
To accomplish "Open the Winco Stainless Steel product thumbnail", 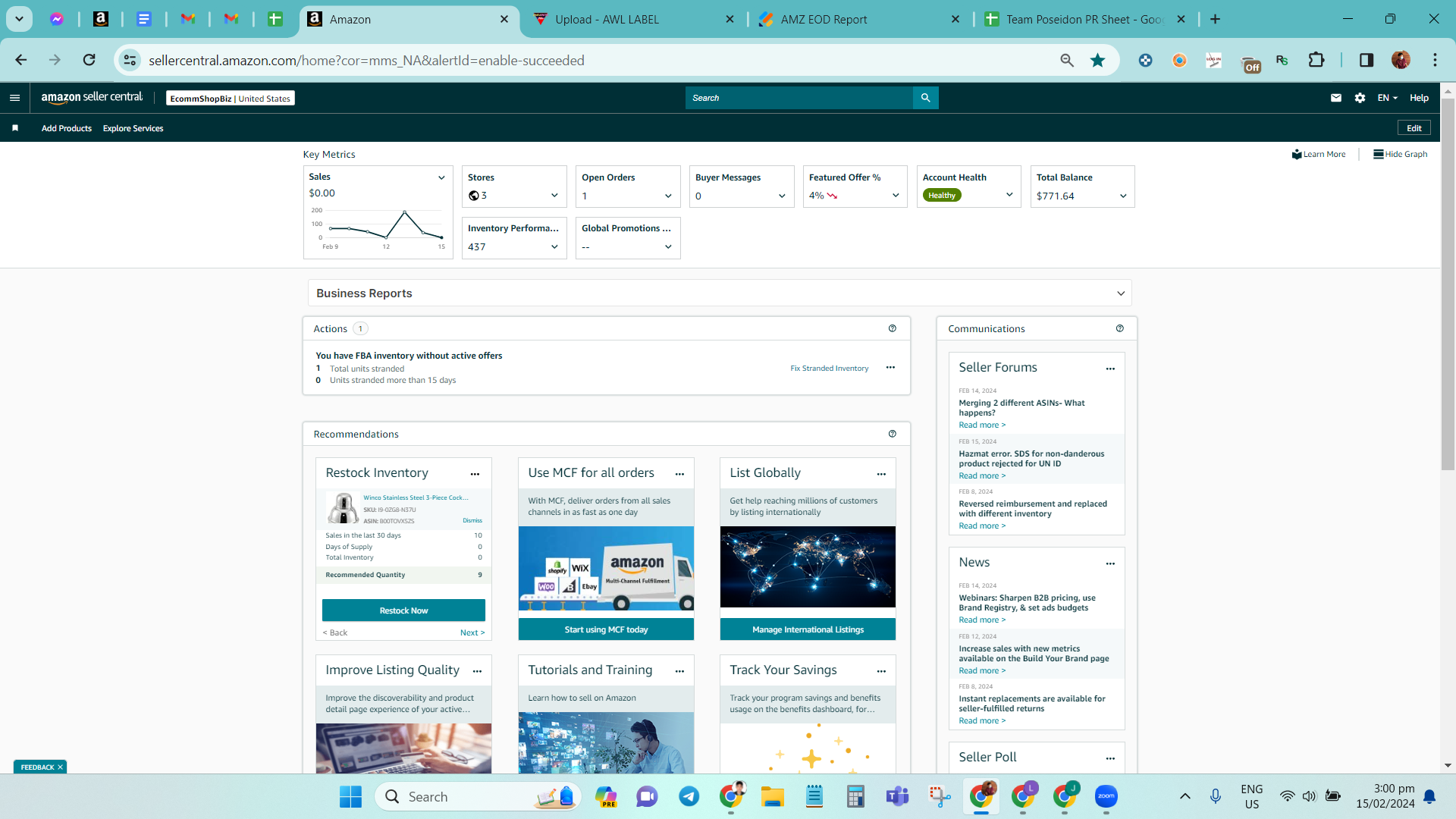I will click(x=343, y=508).
